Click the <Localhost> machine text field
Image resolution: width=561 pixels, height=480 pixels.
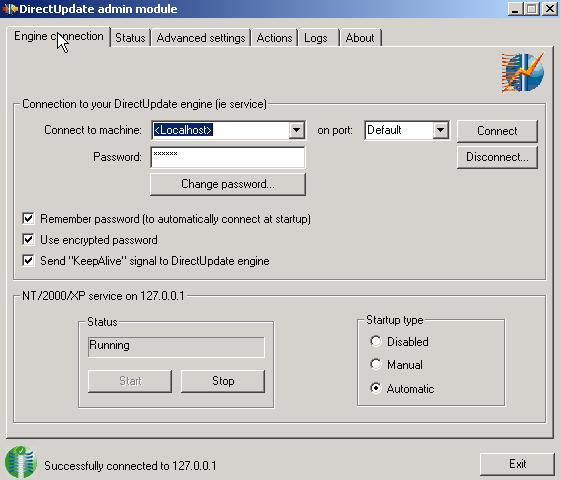(220, 130)
